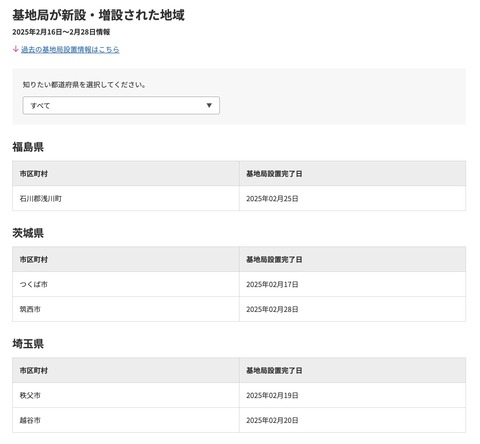
Task: Click the pink down arrow icon
Action: pos(15,49)
